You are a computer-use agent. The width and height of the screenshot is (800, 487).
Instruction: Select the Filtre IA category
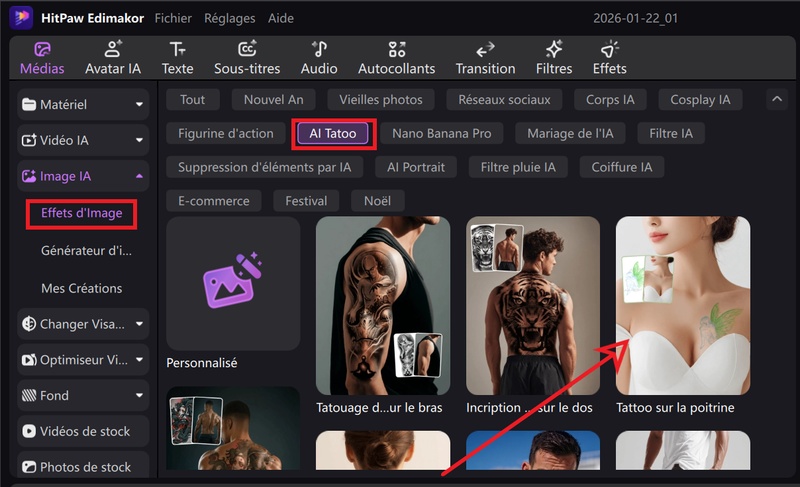[x=671, y=134]
